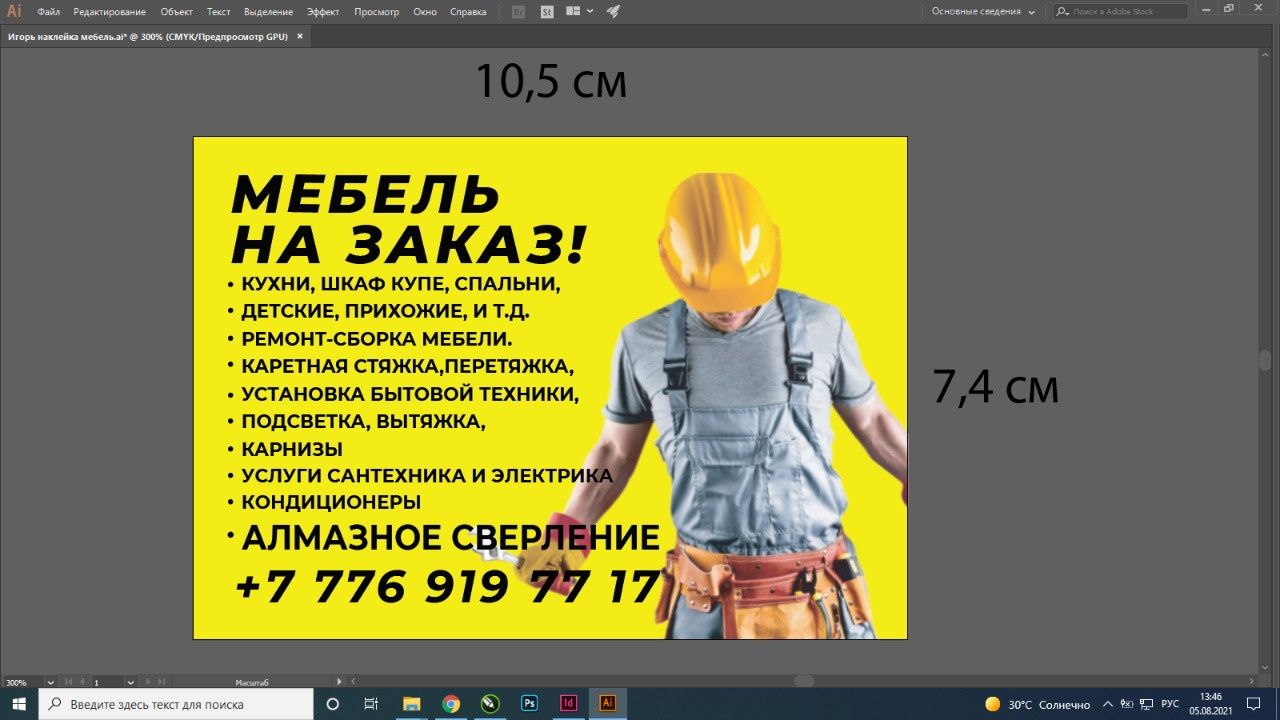Close the Игорь наклейка мебель.ai document tab

coord(300,36)
